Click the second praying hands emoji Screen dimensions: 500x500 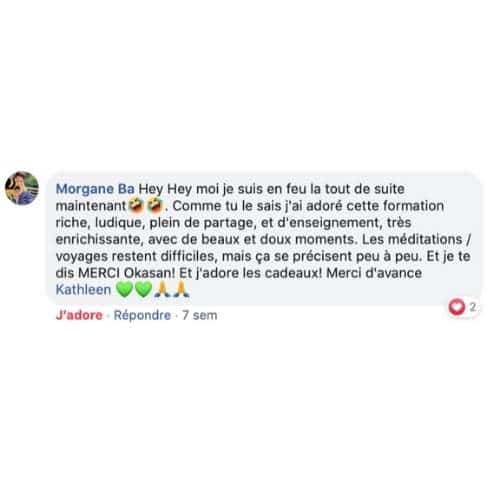pos(181,289)
